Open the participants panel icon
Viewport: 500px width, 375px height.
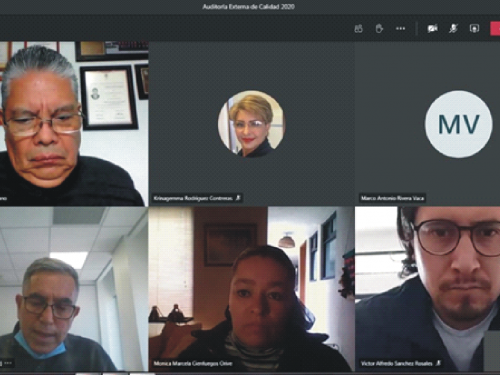(x=358, y=29)
